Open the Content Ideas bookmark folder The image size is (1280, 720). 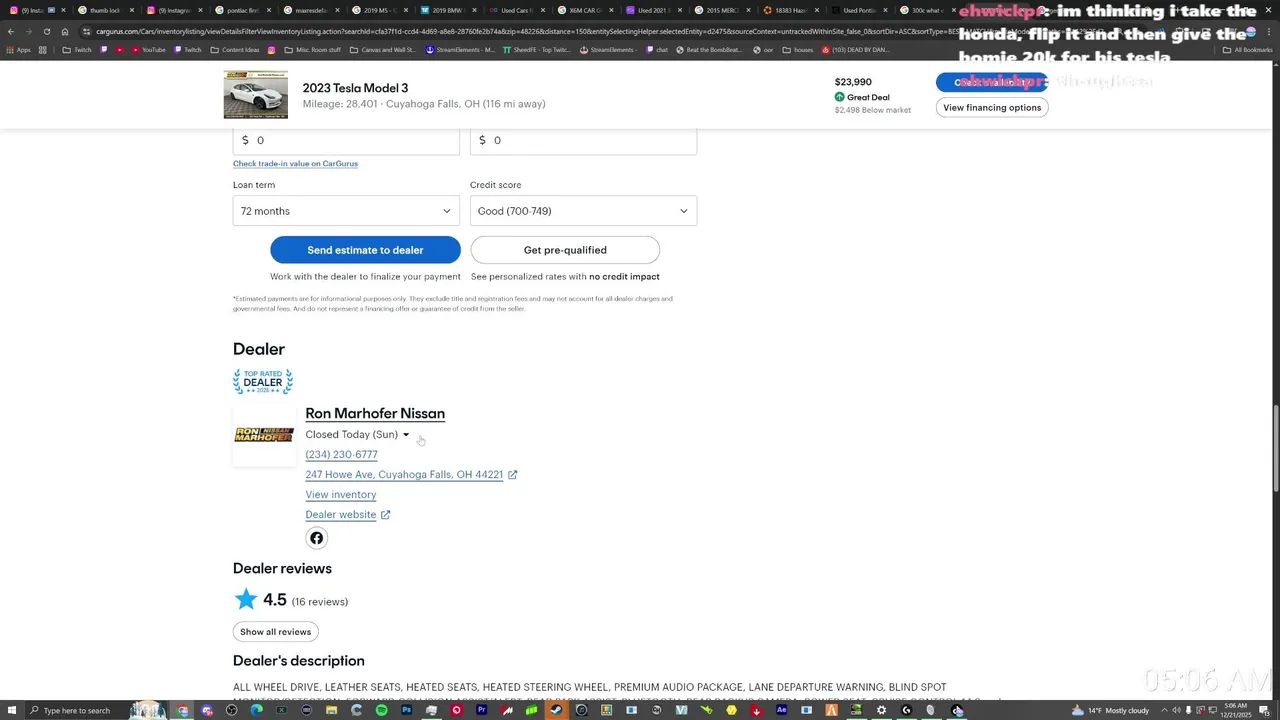pos(235,49)
